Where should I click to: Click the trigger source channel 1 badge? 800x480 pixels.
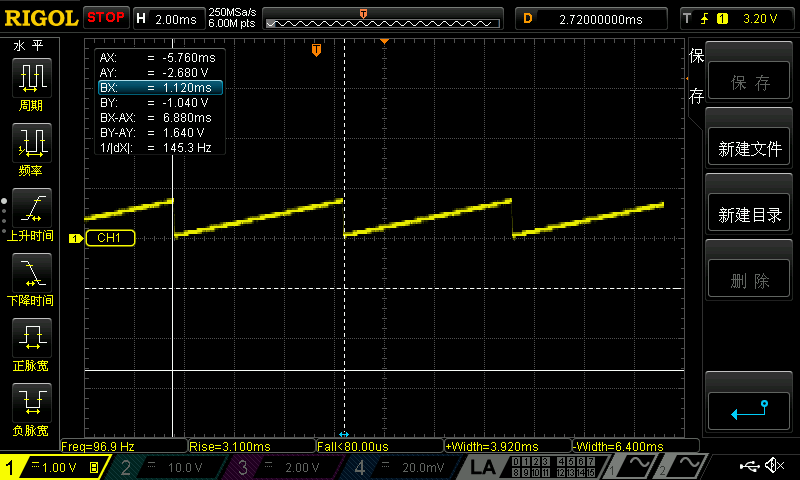pyautogui.click(x=722, y=19)
